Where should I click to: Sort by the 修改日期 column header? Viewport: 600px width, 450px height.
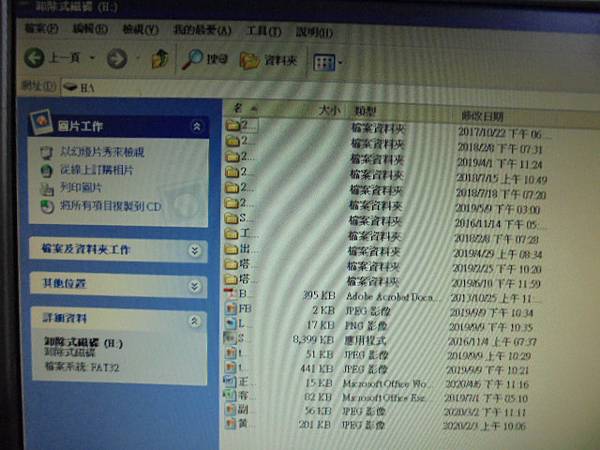tap(483, 116)
